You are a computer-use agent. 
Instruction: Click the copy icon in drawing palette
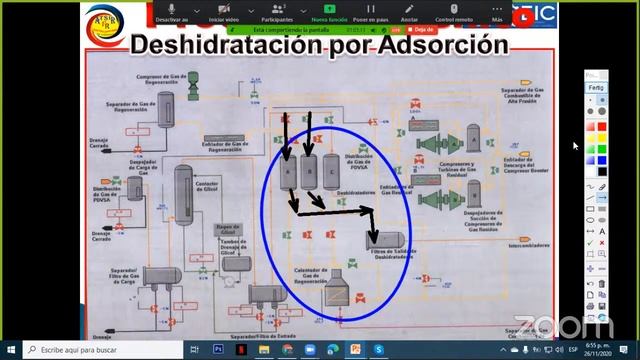click(602, 294)
